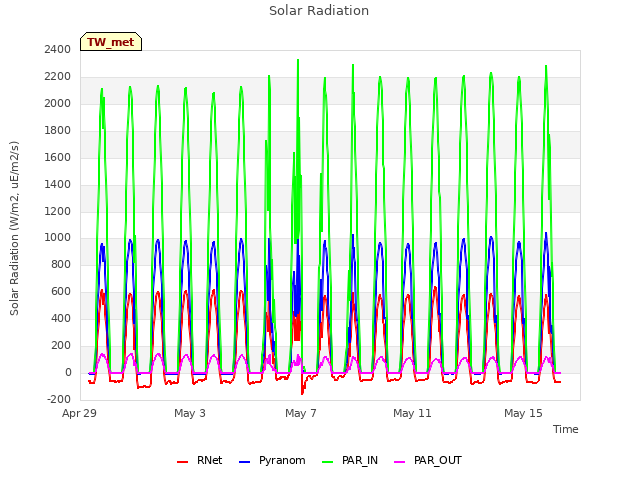This screenshot has width=640, height=480.
Task: Click the 2200 y-axis tick label
Action: (x=58, y=76)
